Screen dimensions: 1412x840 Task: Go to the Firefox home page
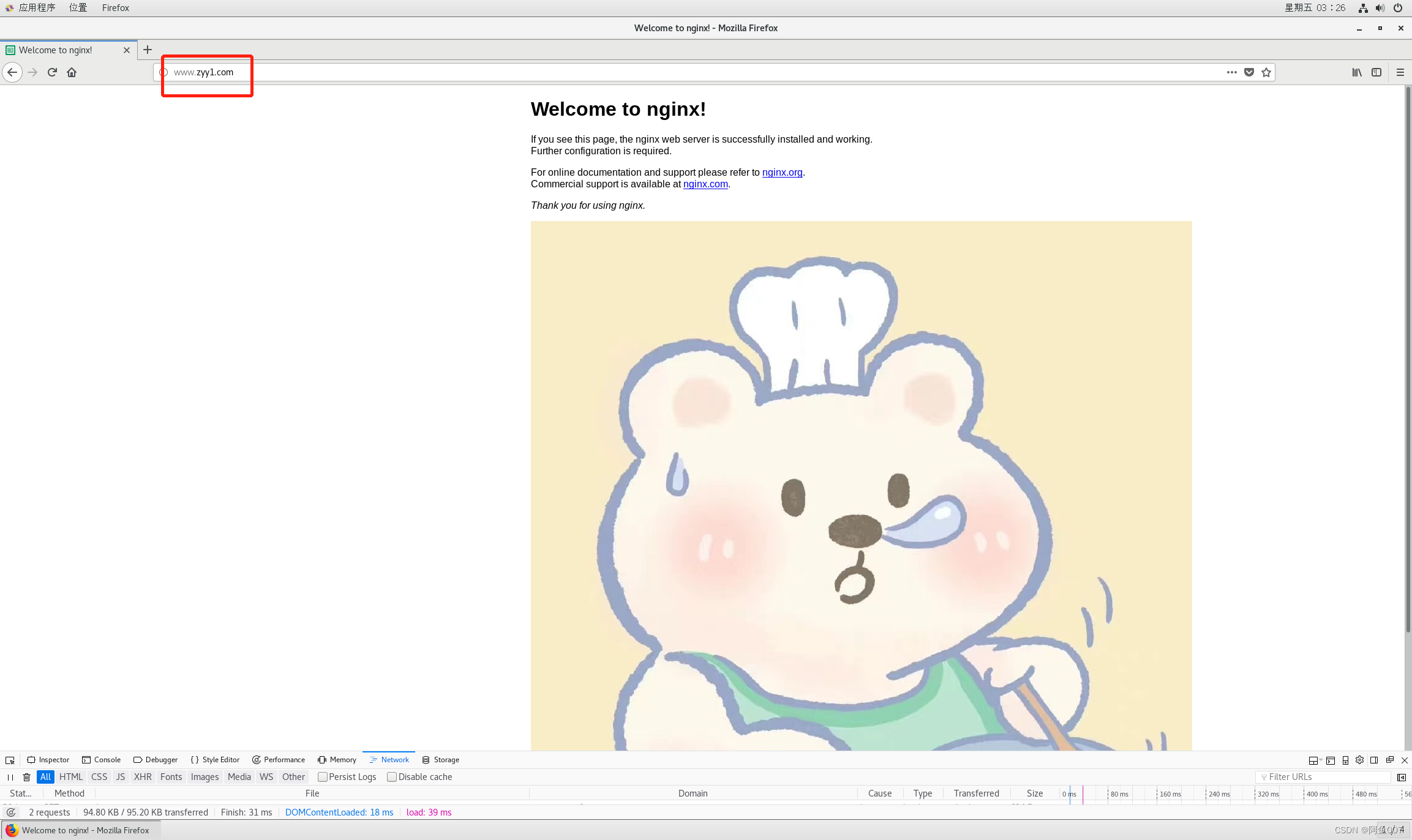(72, 72)
